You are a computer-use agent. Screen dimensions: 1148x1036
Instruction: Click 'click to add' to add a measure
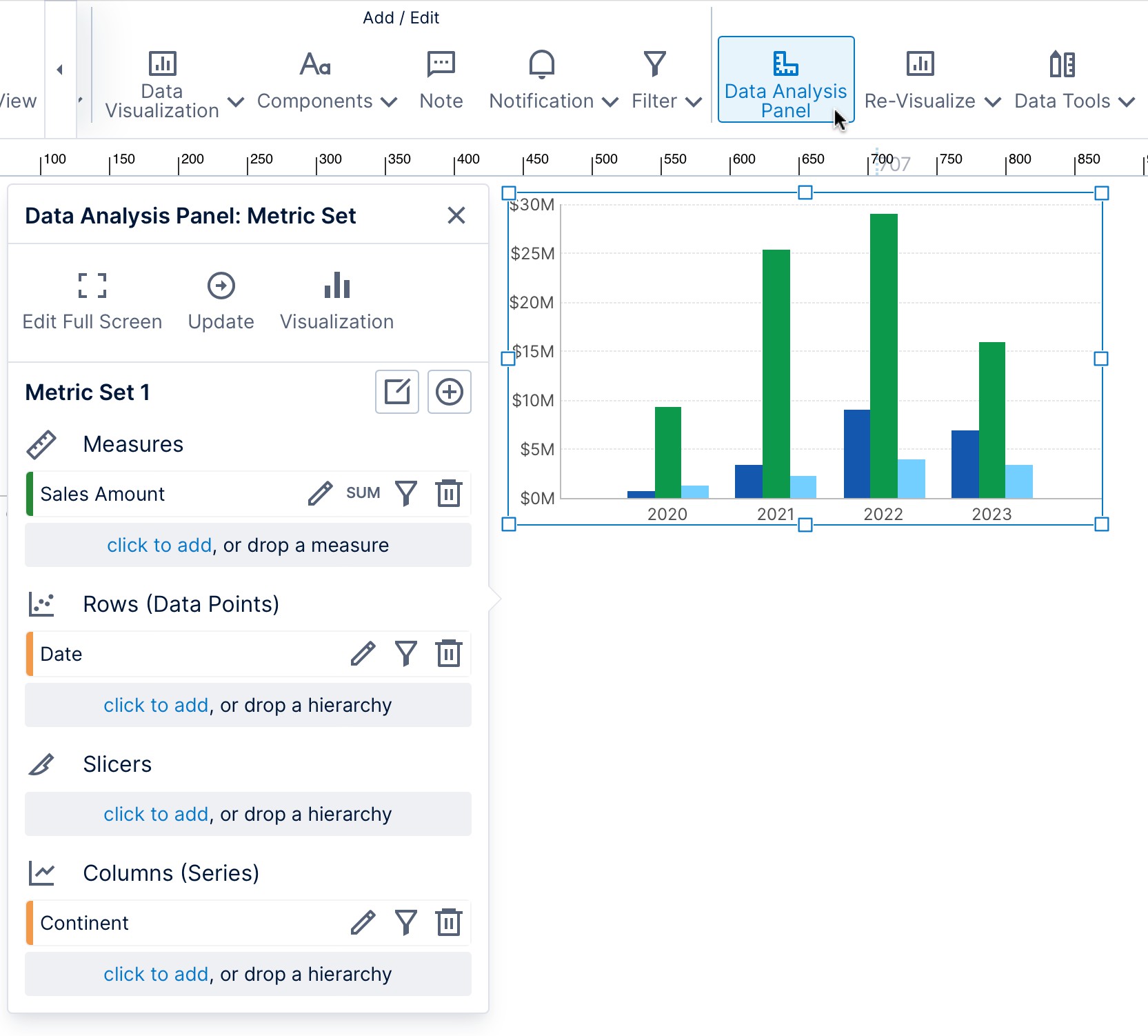coord(159,545)
